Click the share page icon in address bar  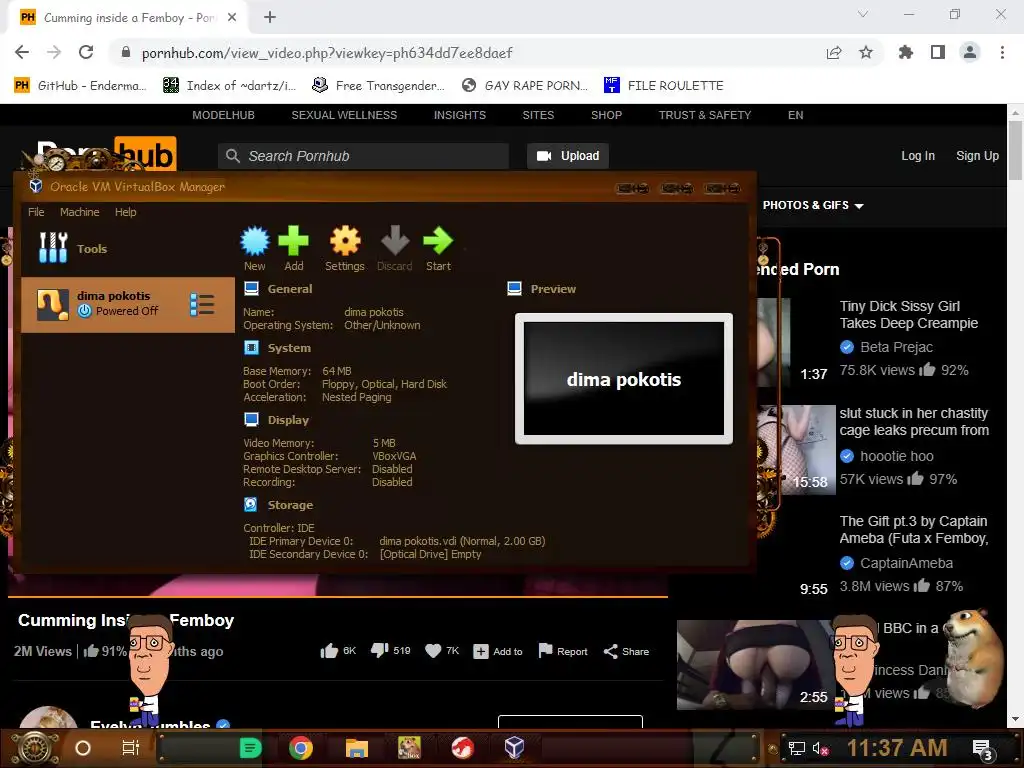(x=834, y=52)
